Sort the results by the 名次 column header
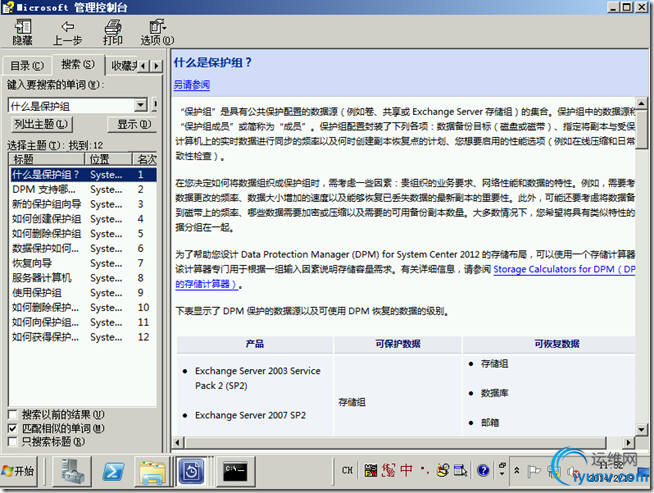 click(x=145, y=159)
